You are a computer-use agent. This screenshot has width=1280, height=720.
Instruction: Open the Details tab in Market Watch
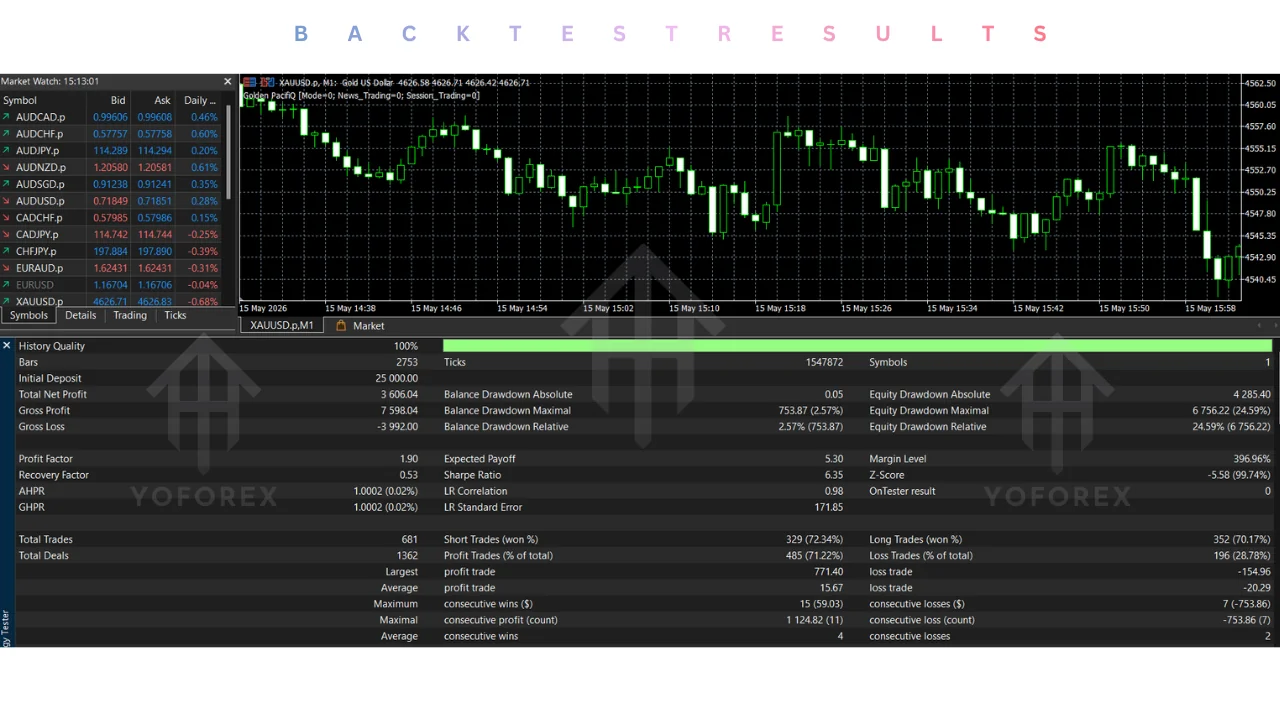81,315
